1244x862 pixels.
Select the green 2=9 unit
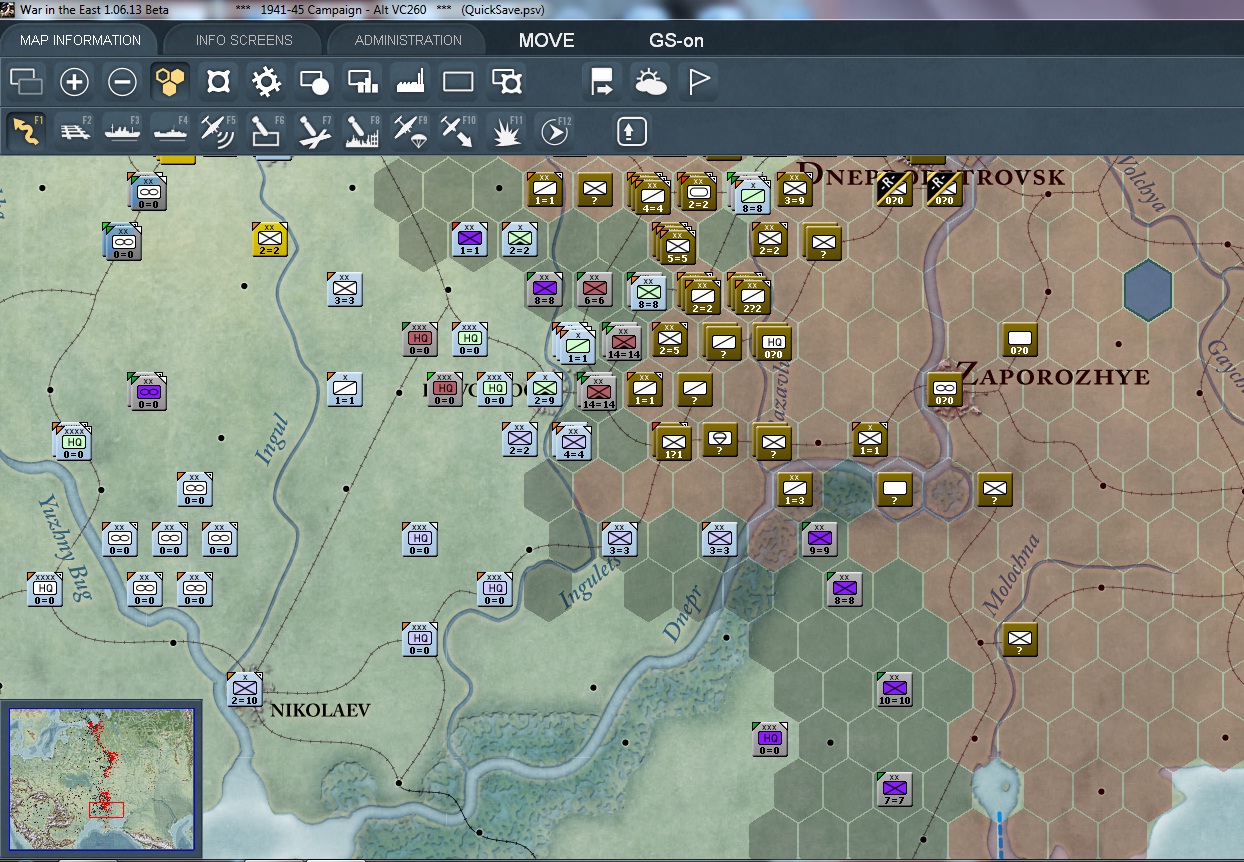tap(544, 389)
